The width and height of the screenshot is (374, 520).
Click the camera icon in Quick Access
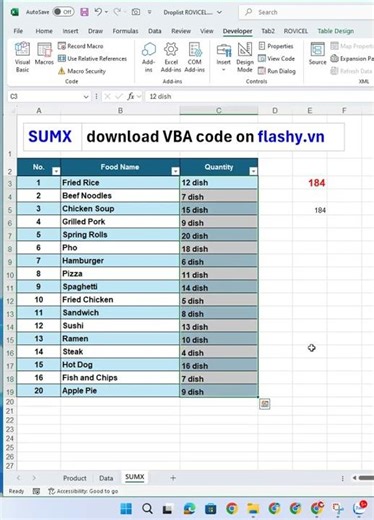136,12
